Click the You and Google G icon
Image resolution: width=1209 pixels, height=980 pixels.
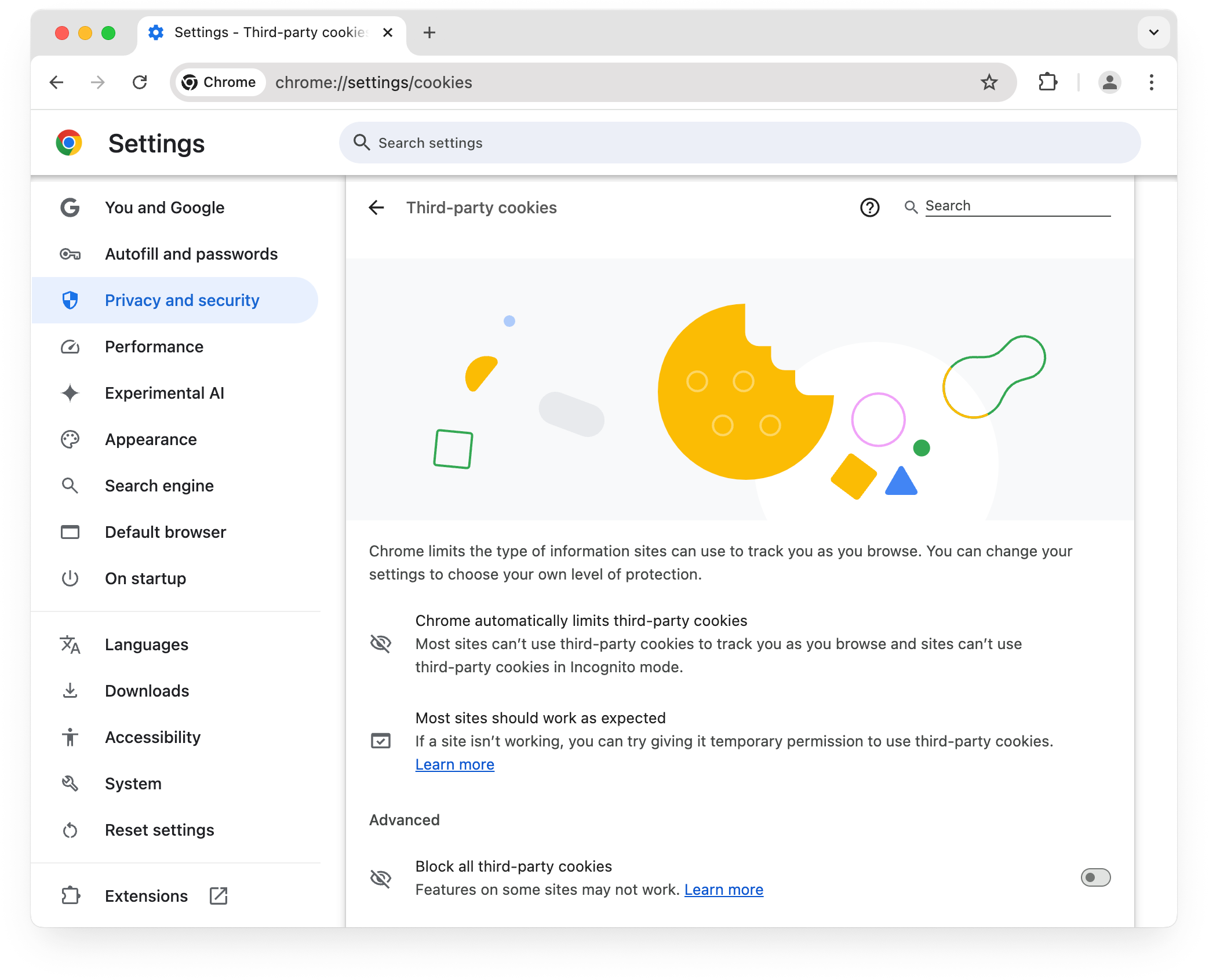pos(71,207)
